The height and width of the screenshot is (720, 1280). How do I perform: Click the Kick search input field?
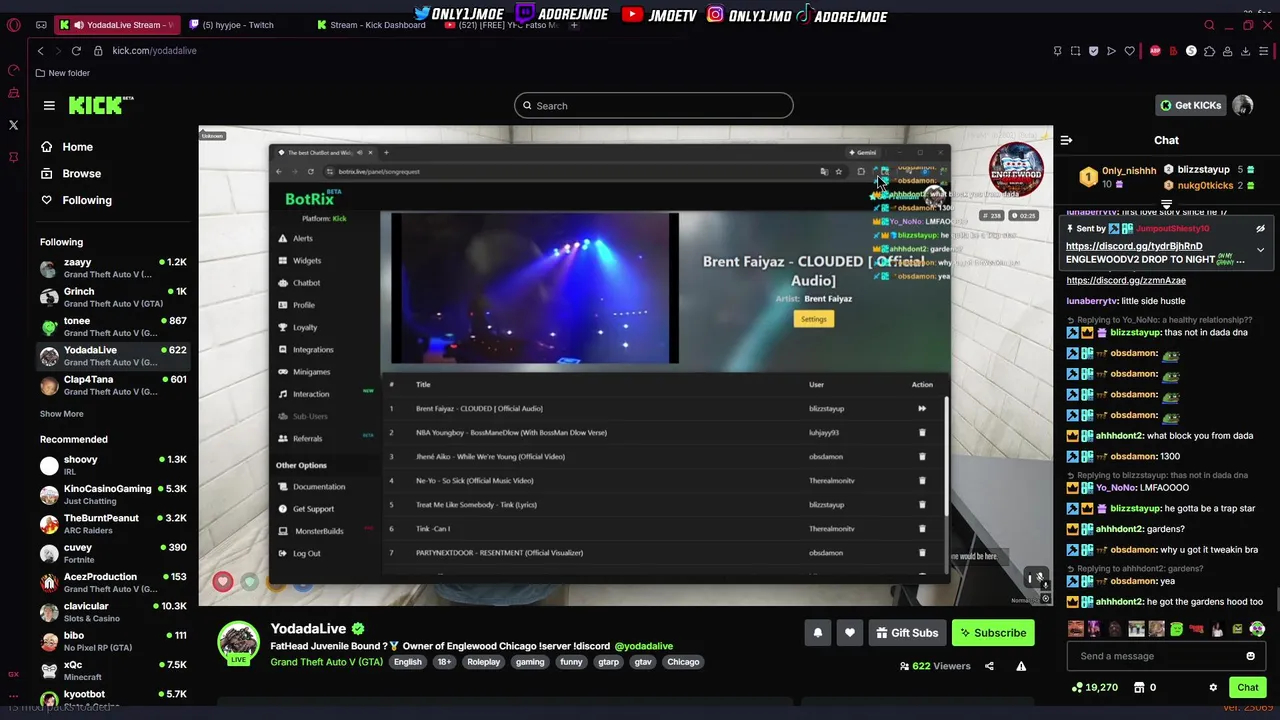pos(654,105)
